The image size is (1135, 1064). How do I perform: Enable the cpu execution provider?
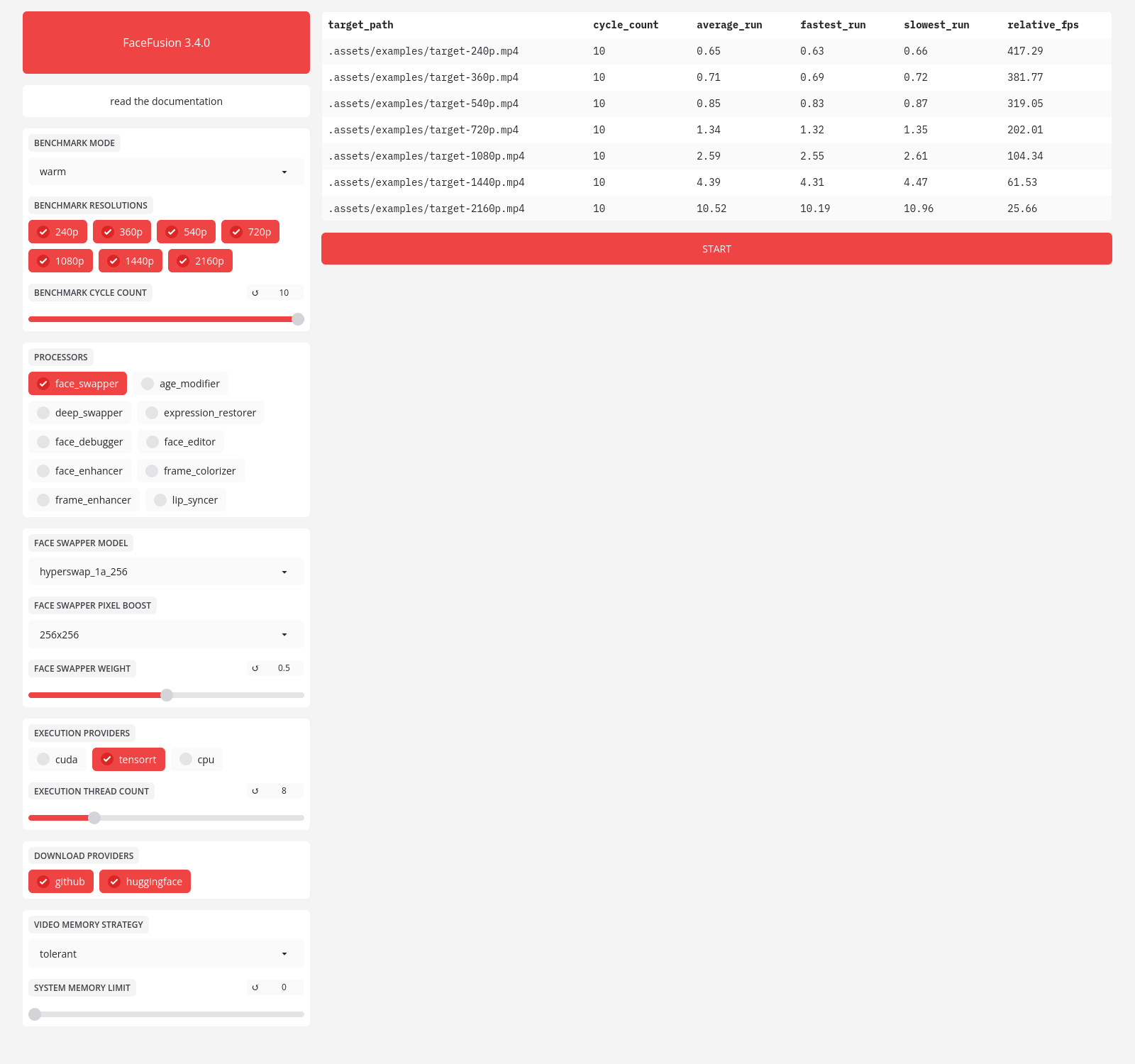(196, 760)
